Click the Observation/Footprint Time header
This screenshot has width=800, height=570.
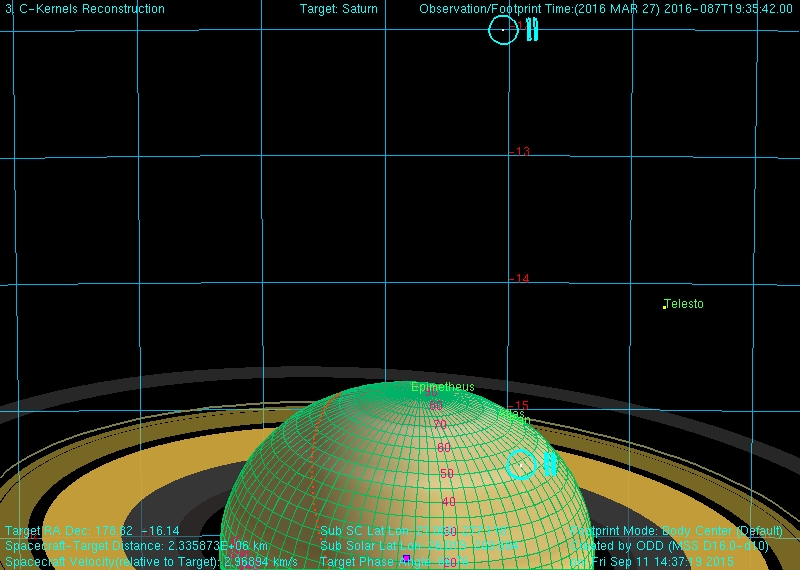[x=606, y=9]
